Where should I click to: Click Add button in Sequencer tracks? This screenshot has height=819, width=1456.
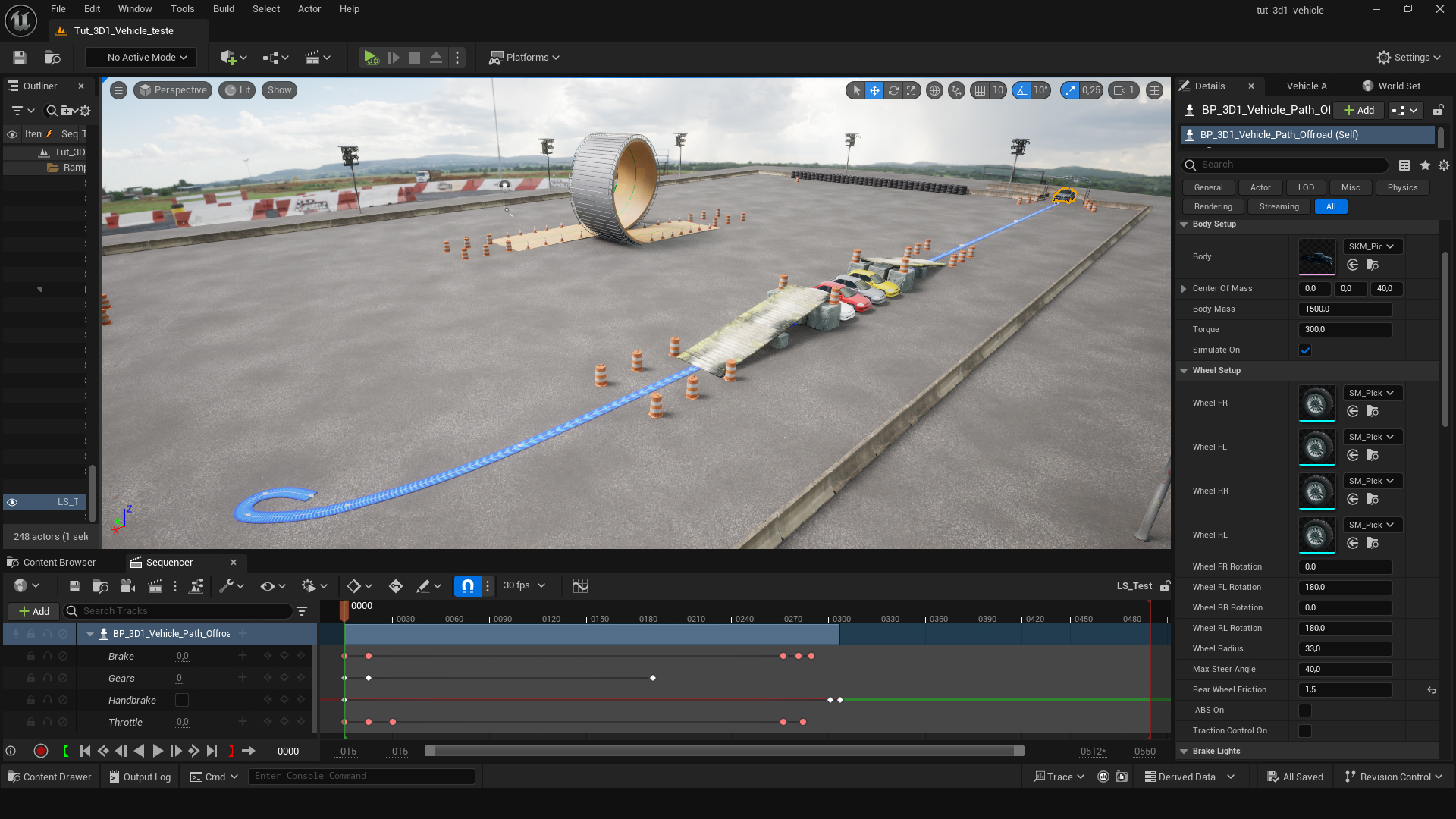coord(34,611)
